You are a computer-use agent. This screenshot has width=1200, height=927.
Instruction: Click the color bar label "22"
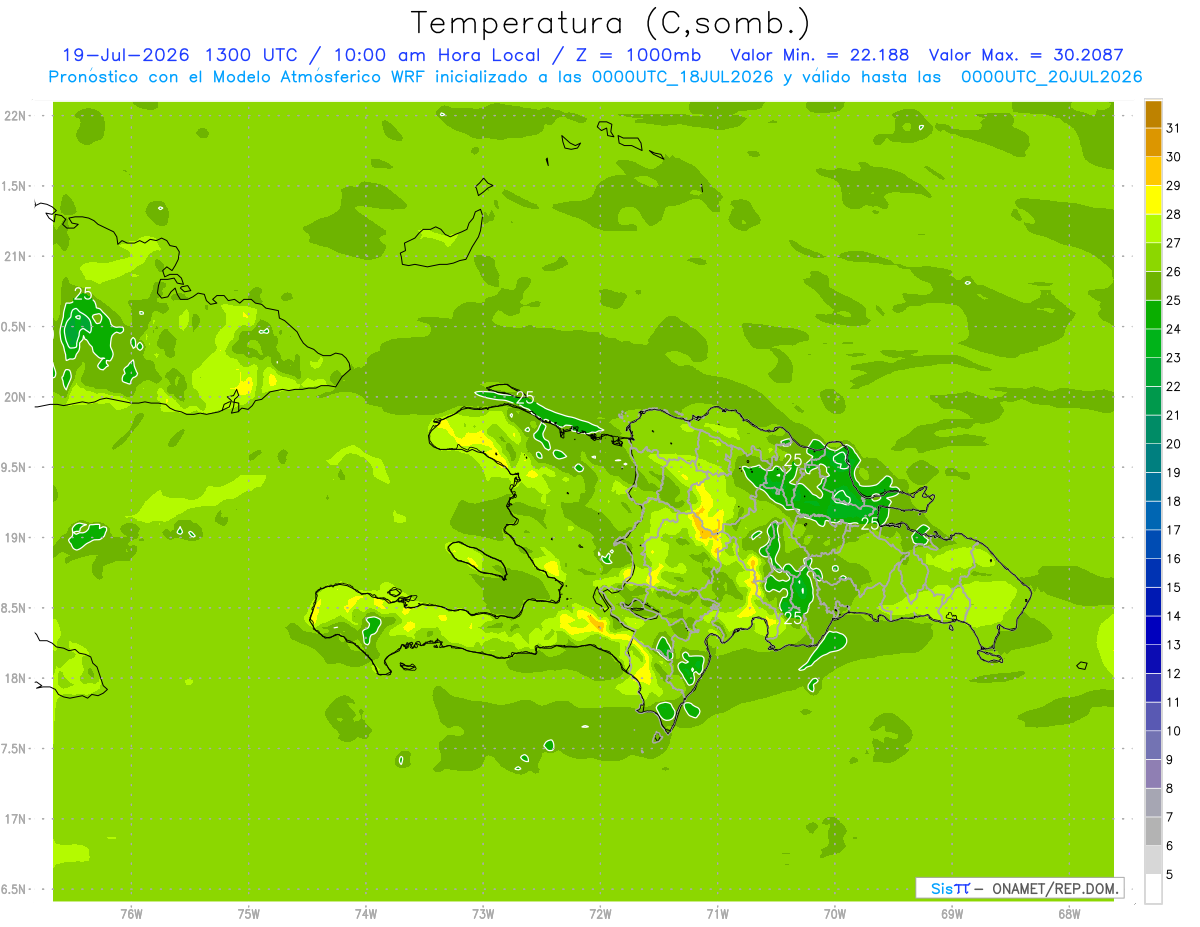point(1174,386)
